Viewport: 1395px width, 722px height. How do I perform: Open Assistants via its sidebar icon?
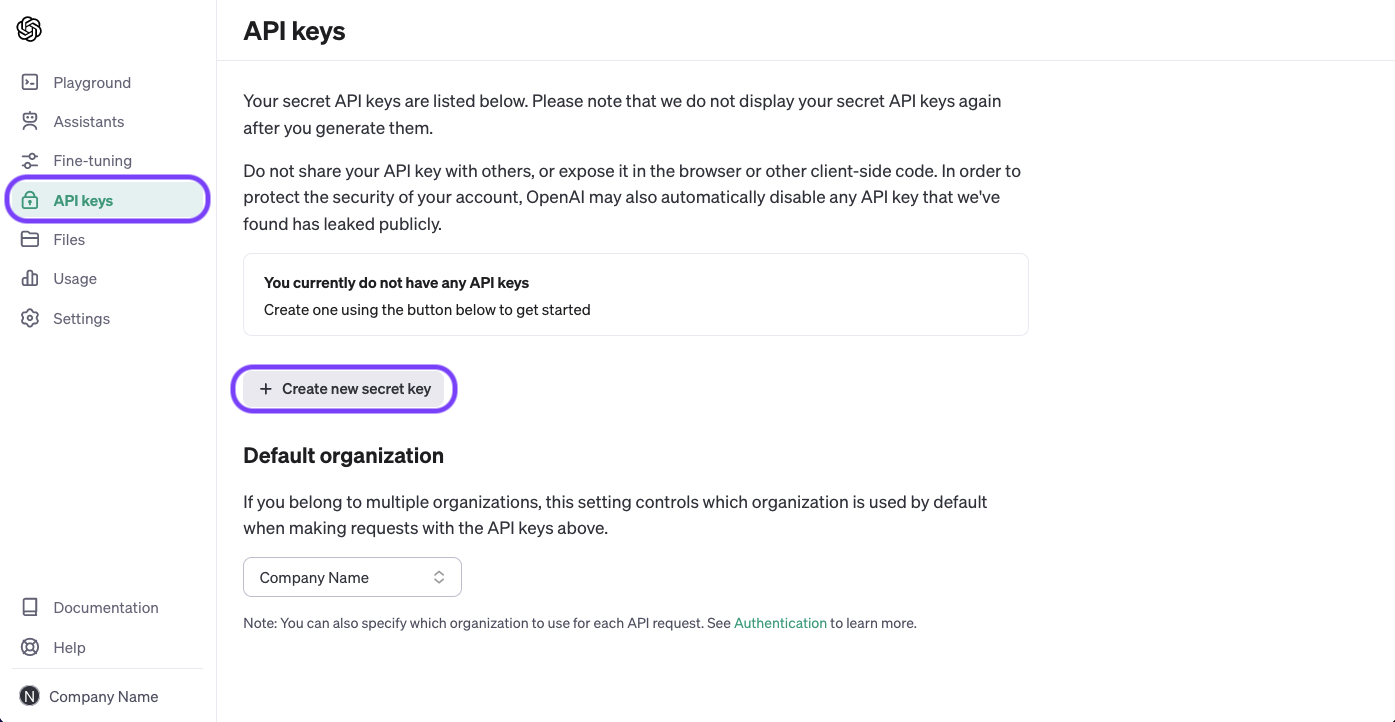29,121
